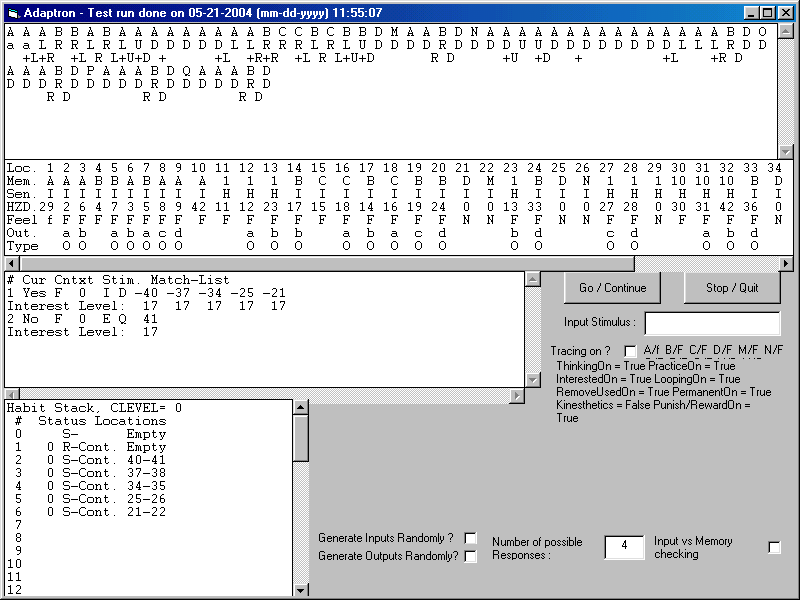
Task: Close the Adaptron window
Action: 784,13
